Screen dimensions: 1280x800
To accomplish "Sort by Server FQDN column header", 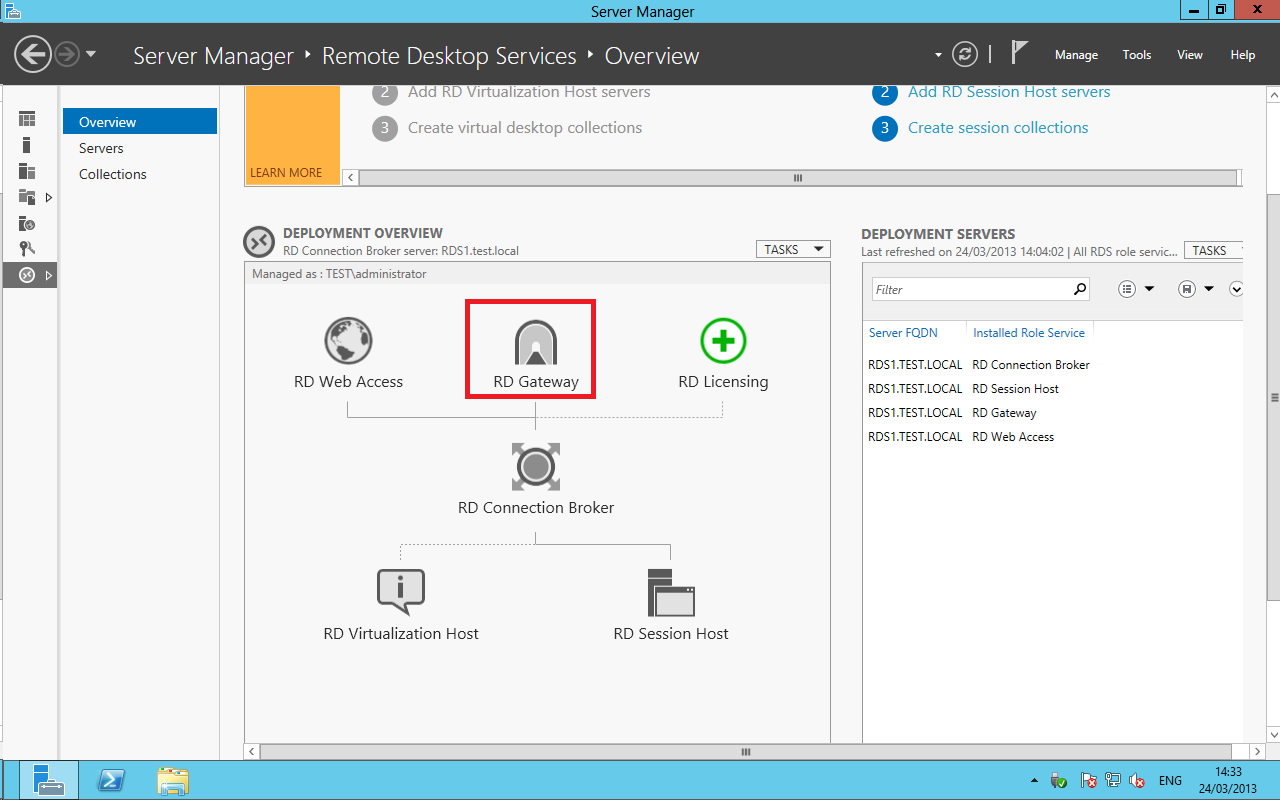I will click(903, 333).
